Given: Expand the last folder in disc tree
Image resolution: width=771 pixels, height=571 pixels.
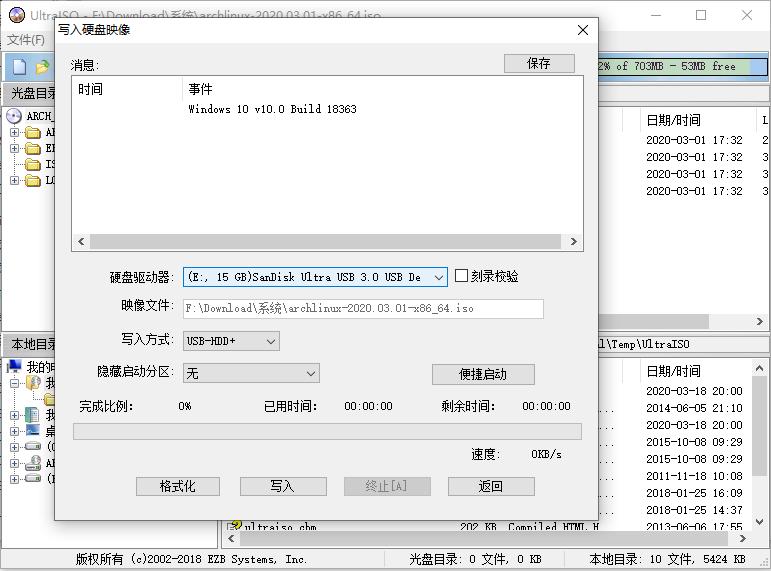Looking at the screenshot, I should 14,180.
